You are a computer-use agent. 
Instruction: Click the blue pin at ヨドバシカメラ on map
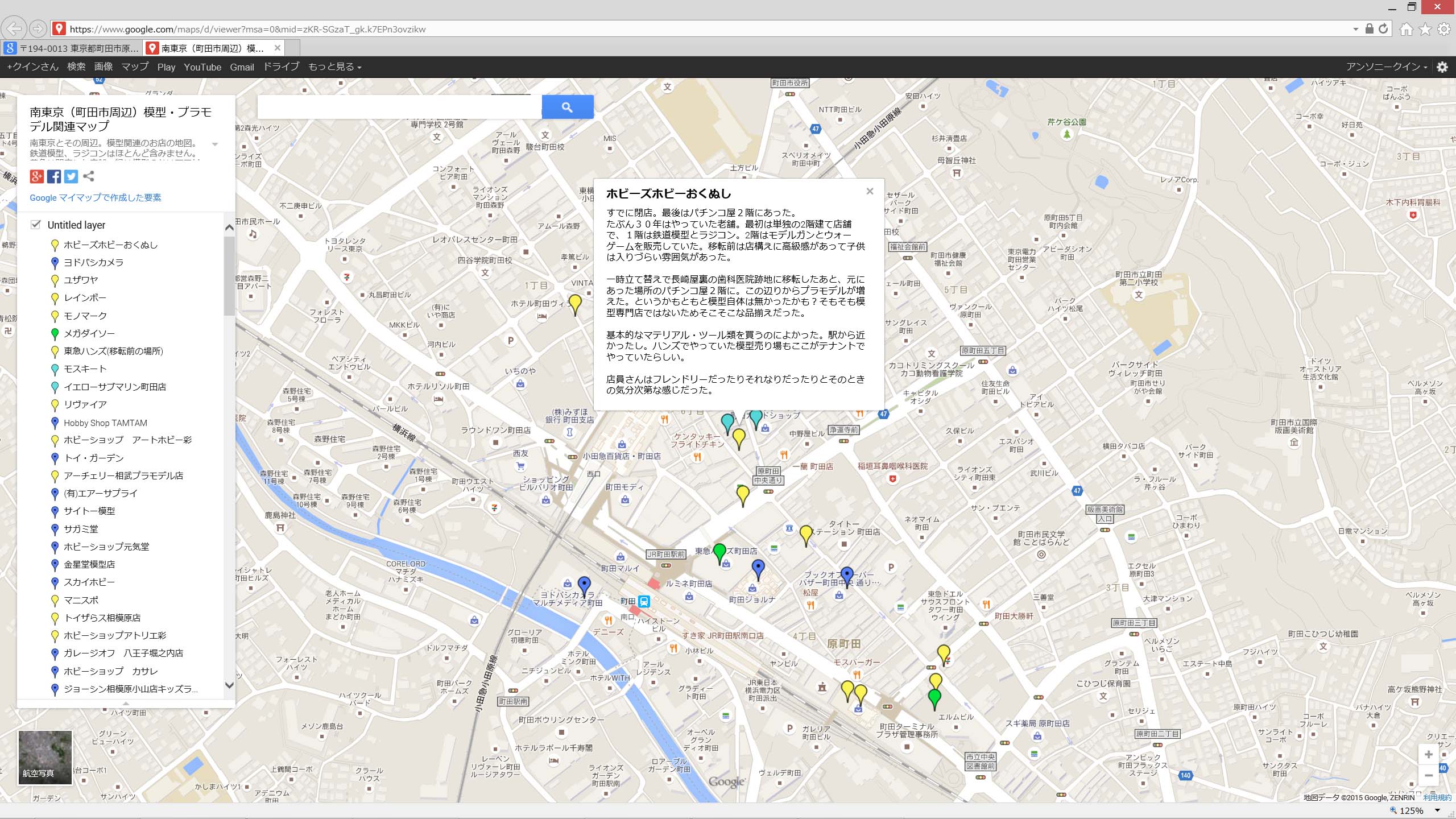(x=584, y=588)
